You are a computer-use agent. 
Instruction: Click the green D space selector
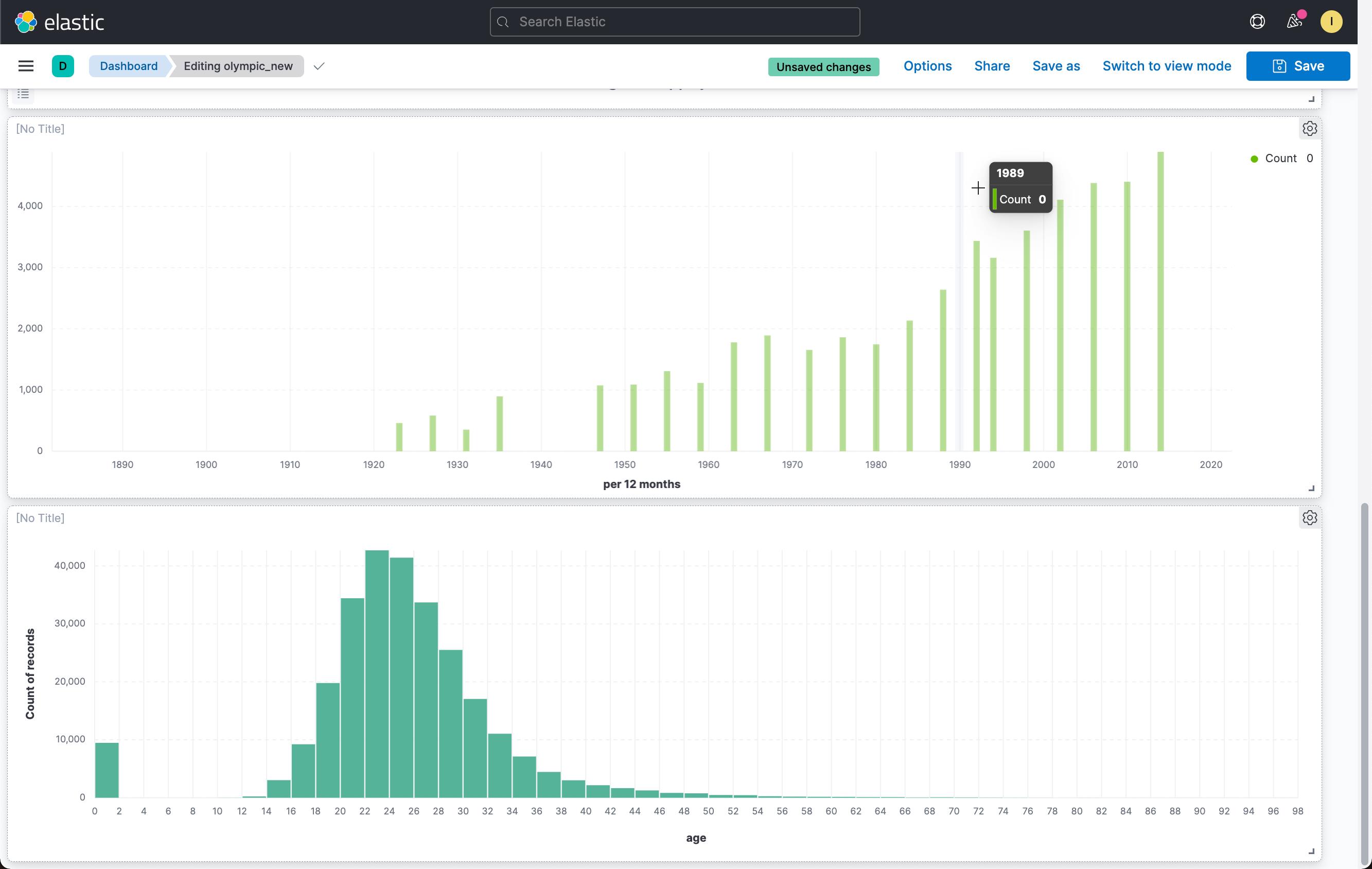tap(63, 66)
